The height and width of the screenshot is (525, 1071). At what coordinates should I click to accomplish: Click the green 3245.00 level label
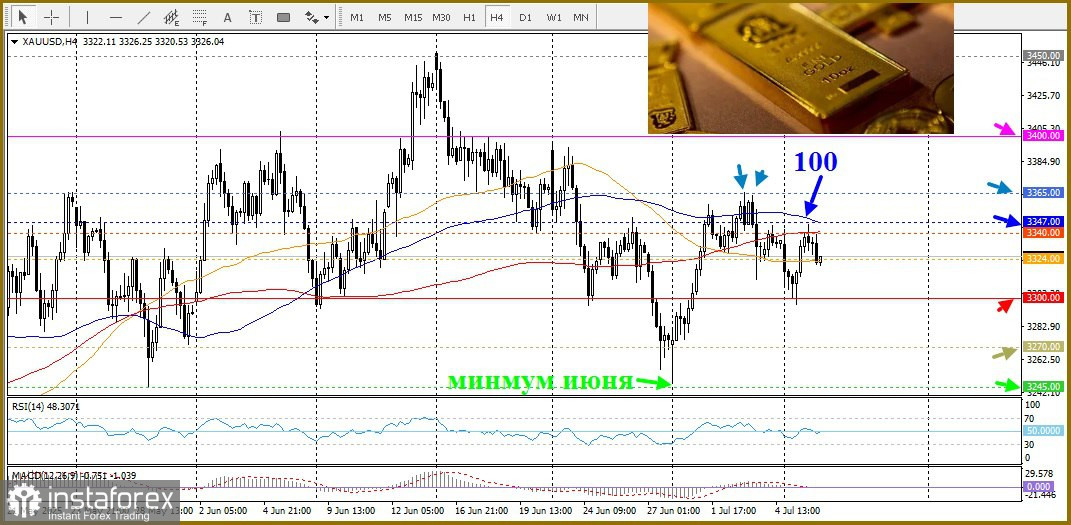1042,387
